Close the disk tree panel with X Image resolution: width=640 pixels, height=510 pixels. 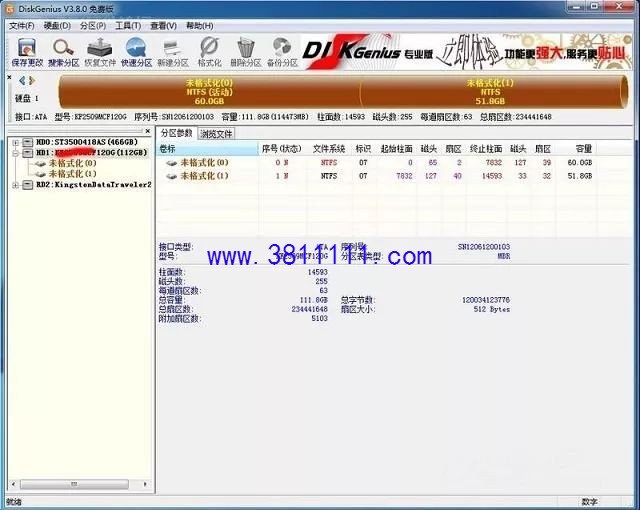point(148,131)
